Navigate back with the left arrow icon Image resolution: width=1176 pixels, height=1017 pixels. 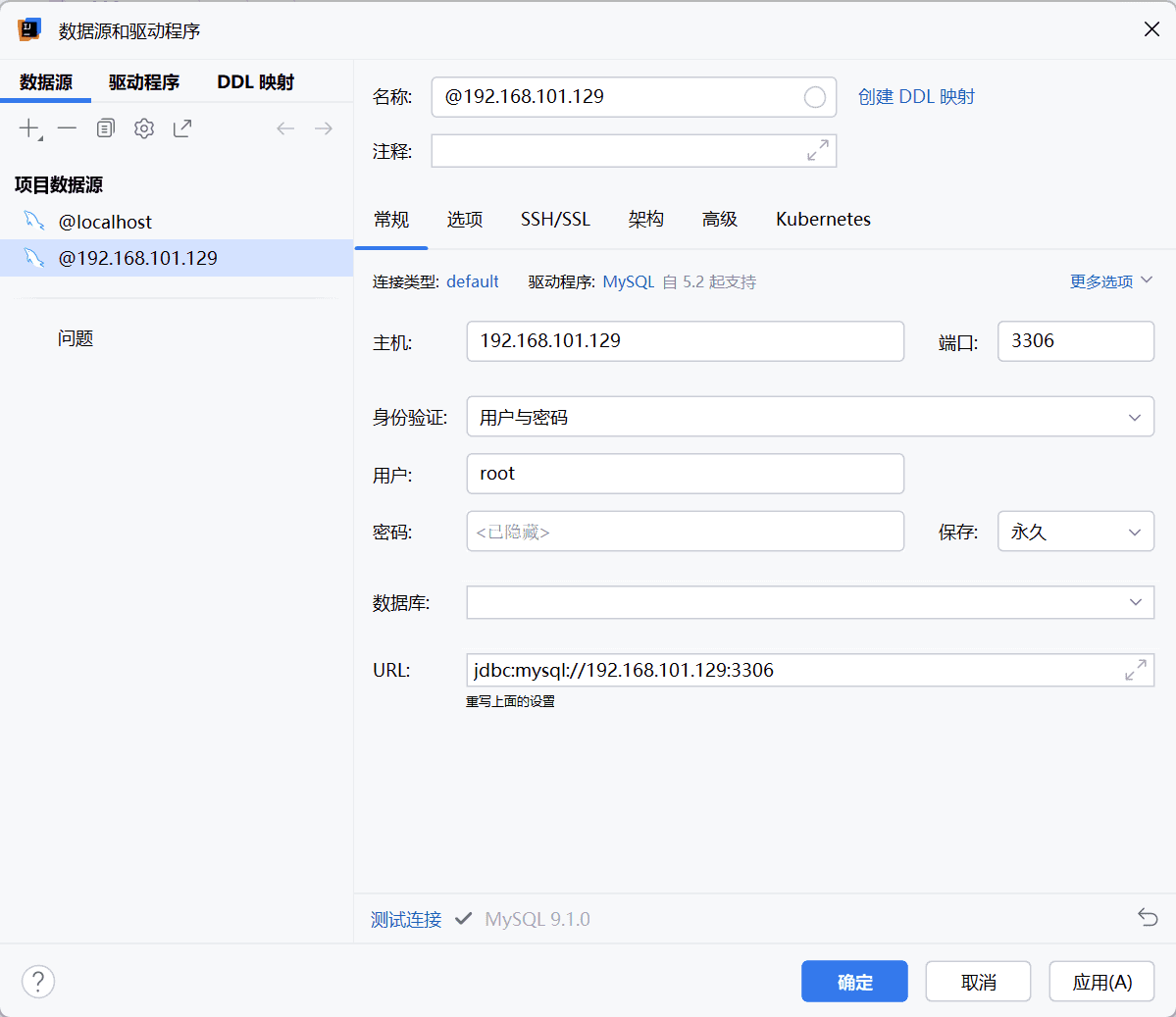click(285, 128)
